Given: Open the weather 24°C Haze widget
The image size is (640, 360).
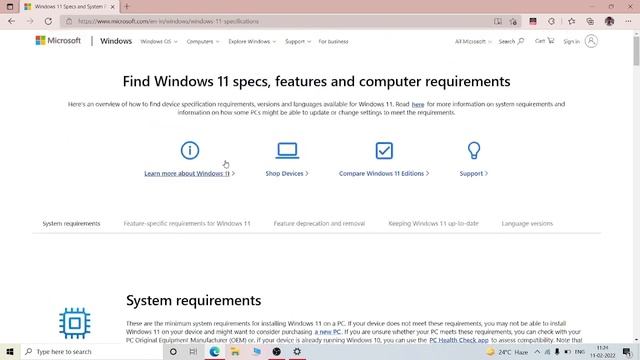Looking at the screenshot, I should point(507,352).
